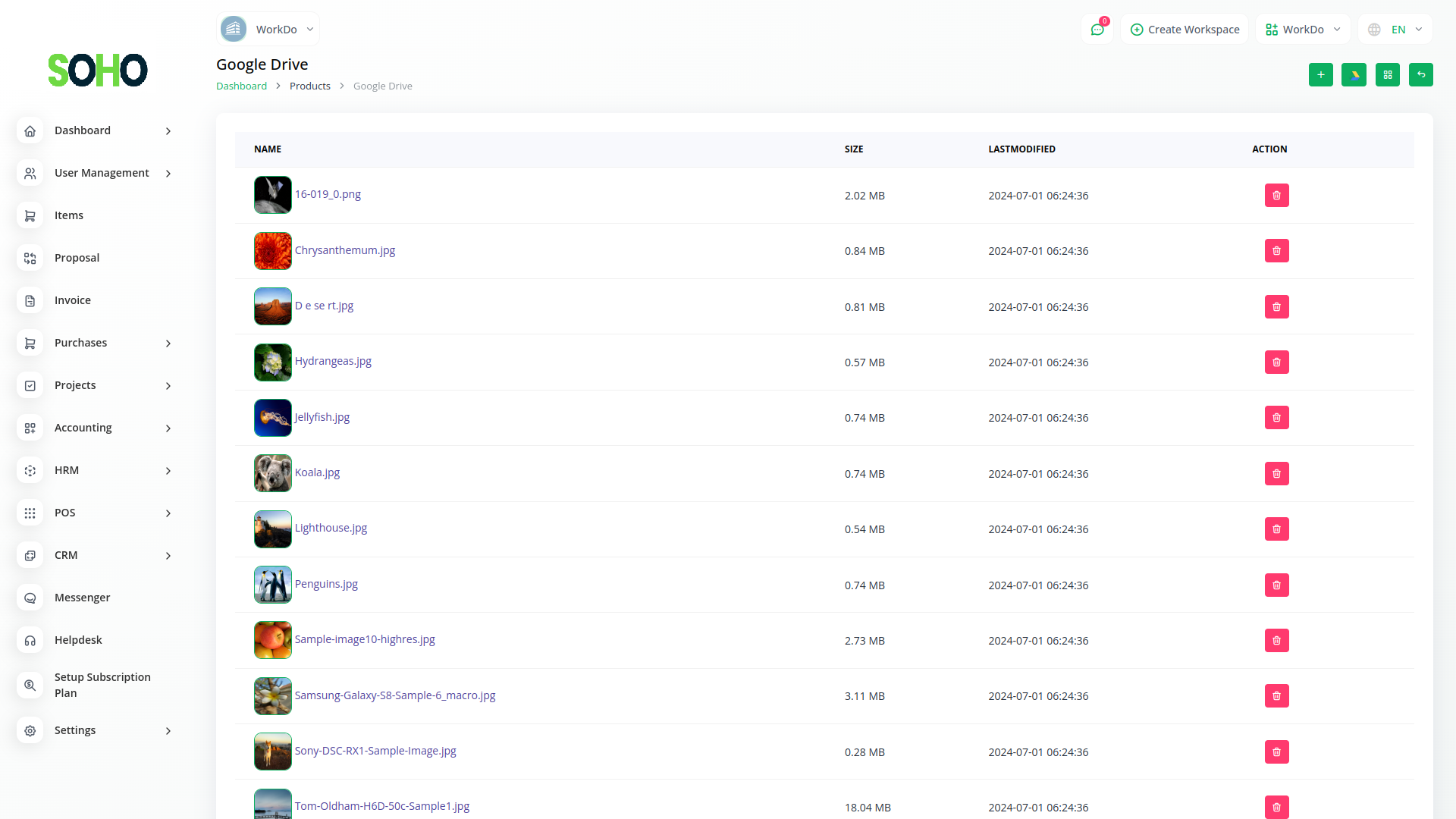Viewport: 1456px width, 819px height.
Task: Click the green plus add-file button
Action: click(x=1320, y=74)
